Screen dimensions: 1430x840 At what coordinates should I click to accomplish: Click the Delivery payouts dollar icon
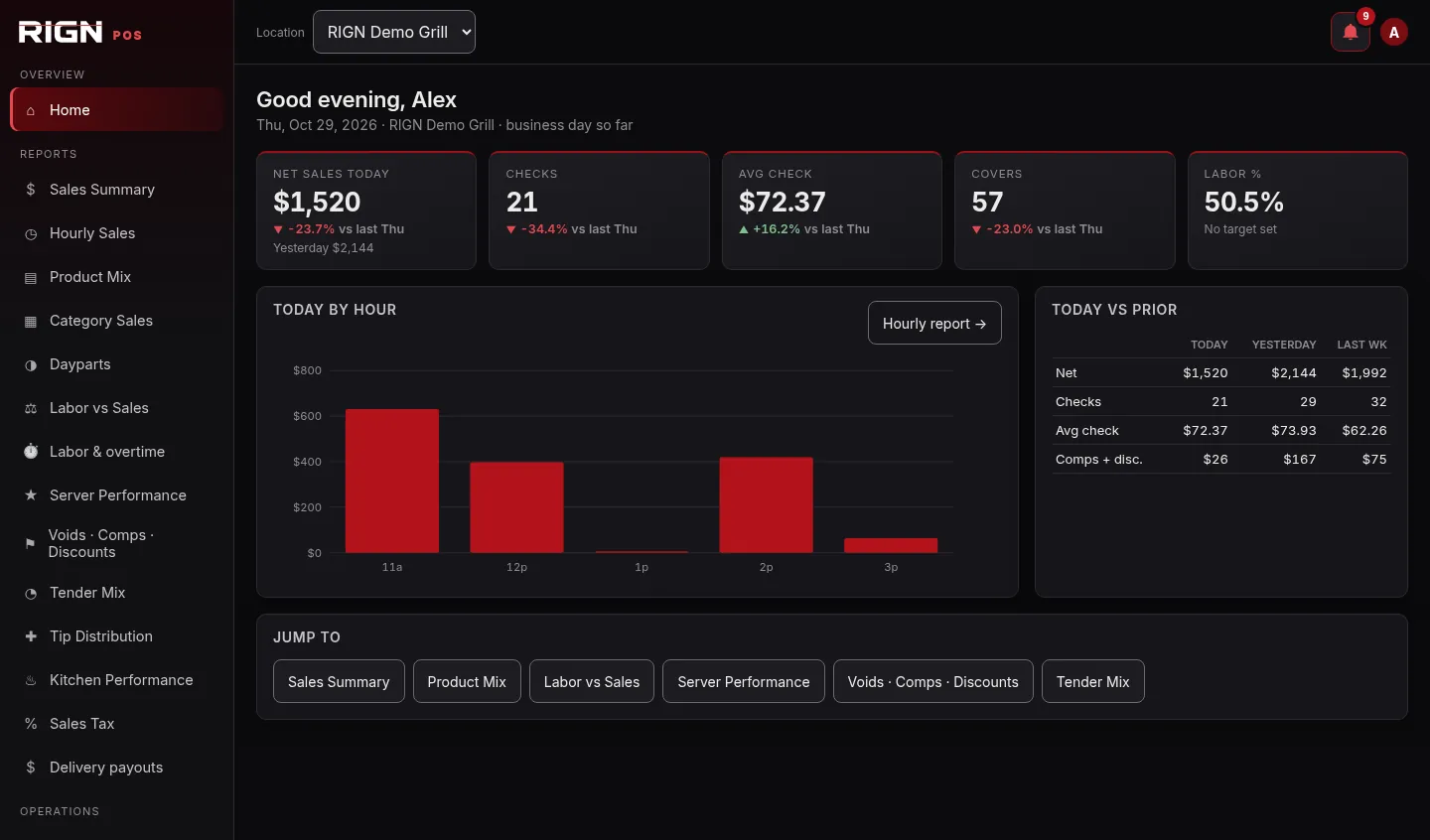(x=31, y=768)
